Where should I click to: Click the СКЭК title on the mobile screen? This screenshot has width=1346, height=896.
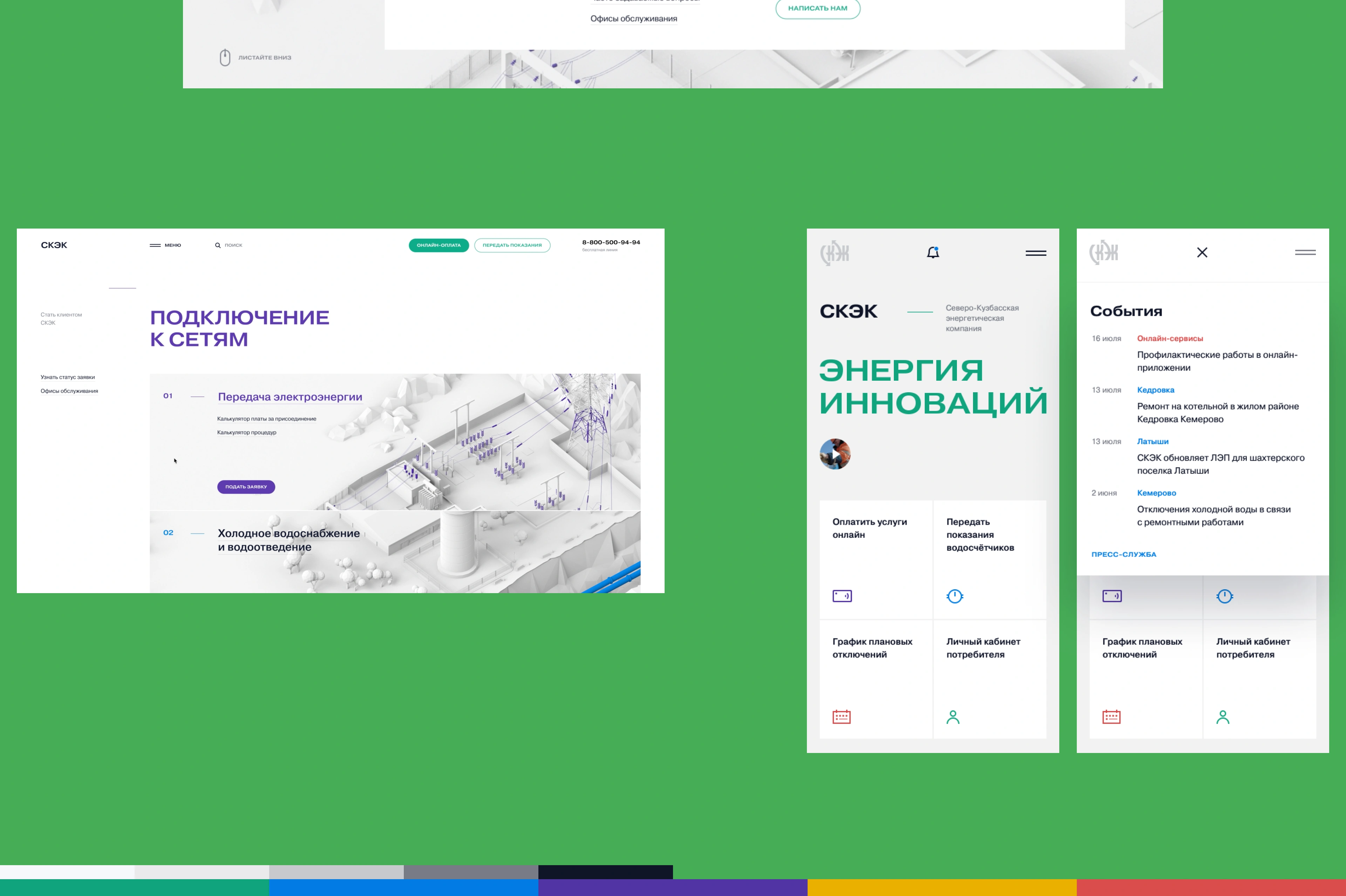[x=848, y=311]
